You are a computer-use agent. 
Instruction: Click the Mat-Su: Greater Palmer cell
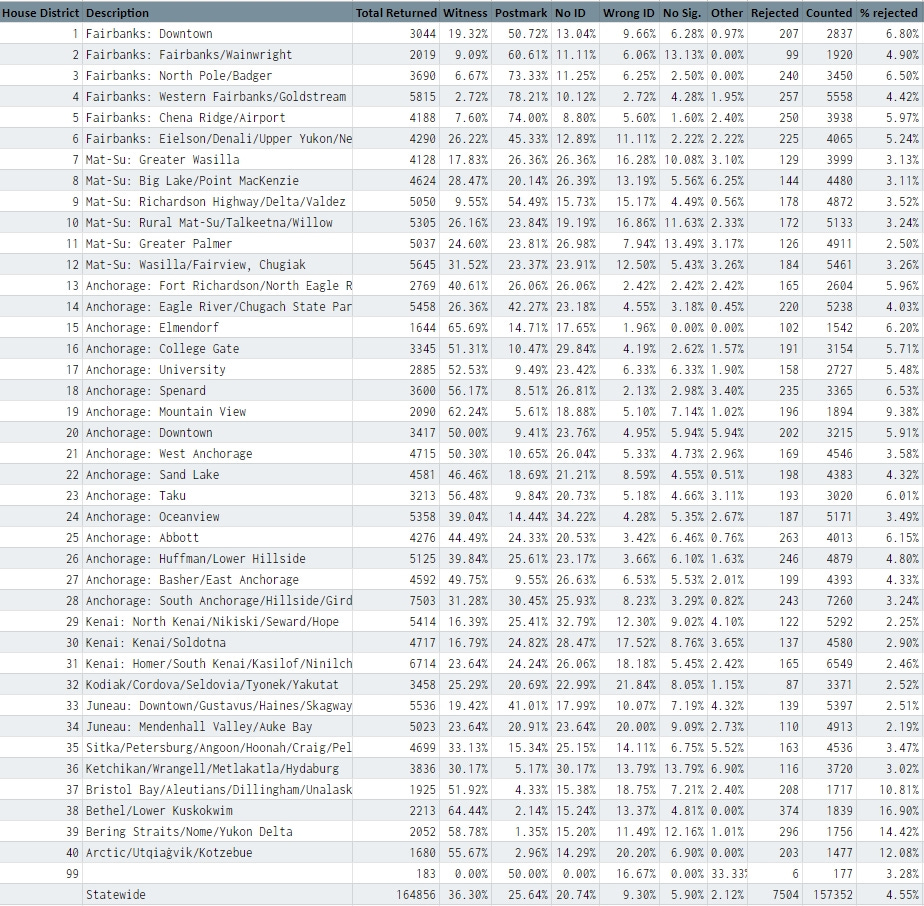(x=217, y=243)
